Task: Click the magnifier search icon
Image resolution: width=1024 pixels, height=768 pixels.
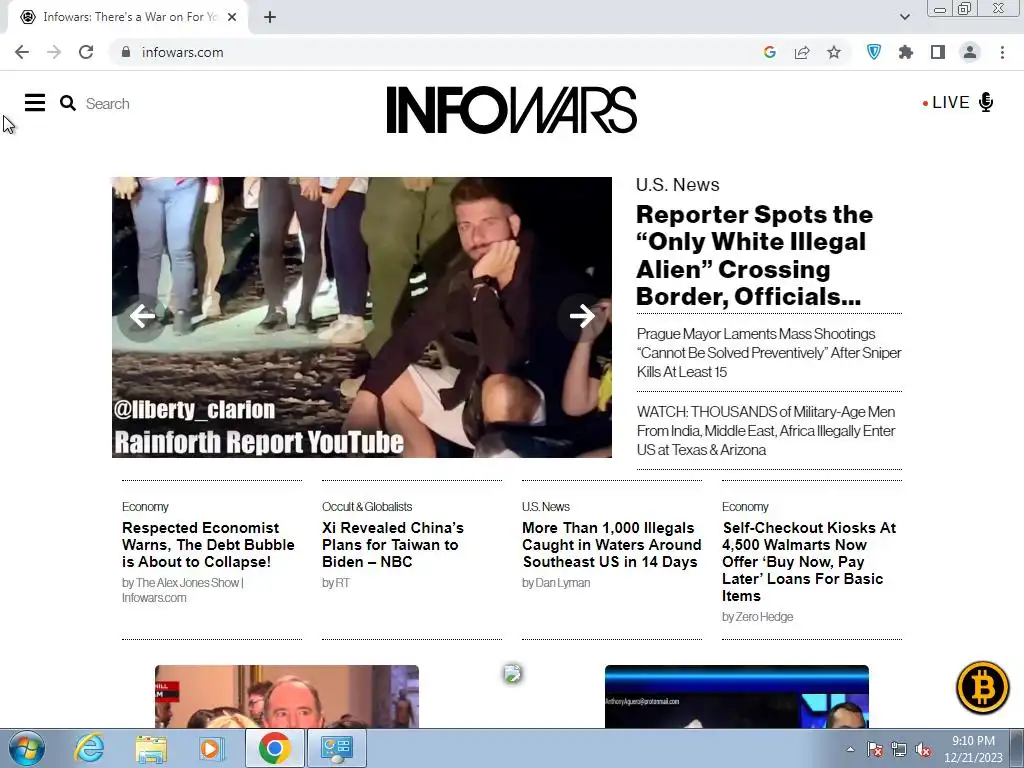Action: (68, 103)
